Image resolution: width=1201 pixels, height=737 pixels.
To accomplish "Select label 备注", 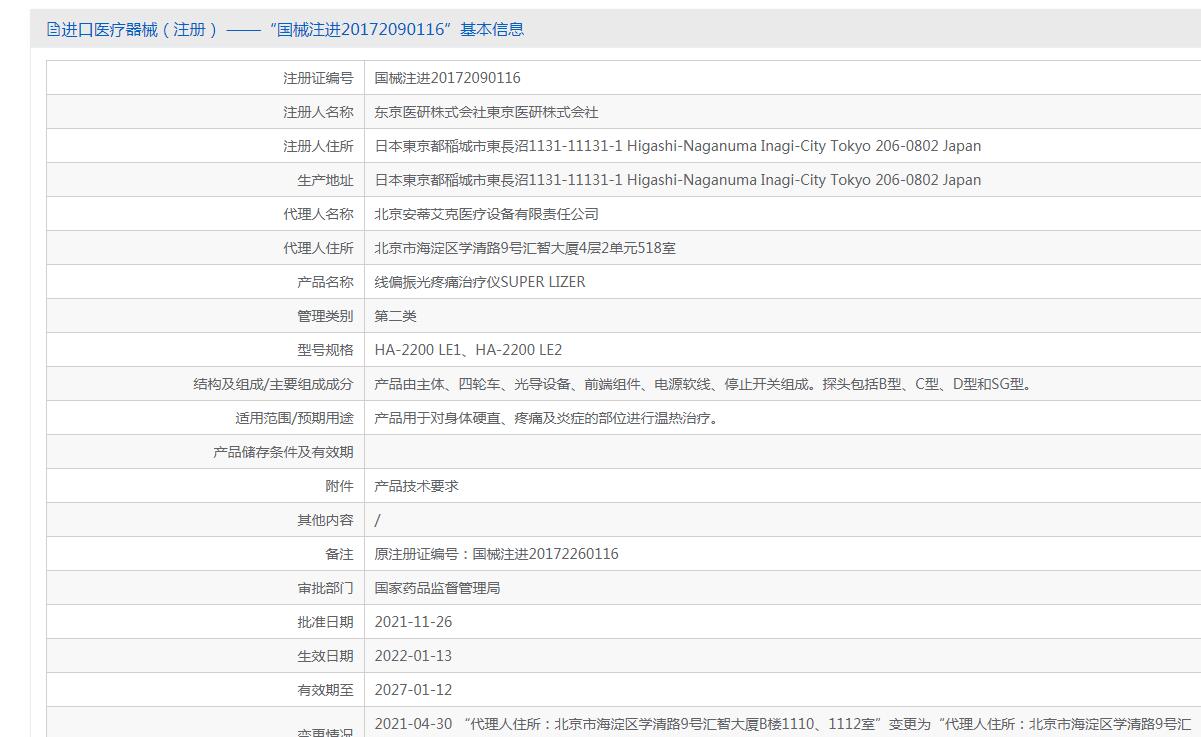I will pyautogui.click(x=339, y=554).
